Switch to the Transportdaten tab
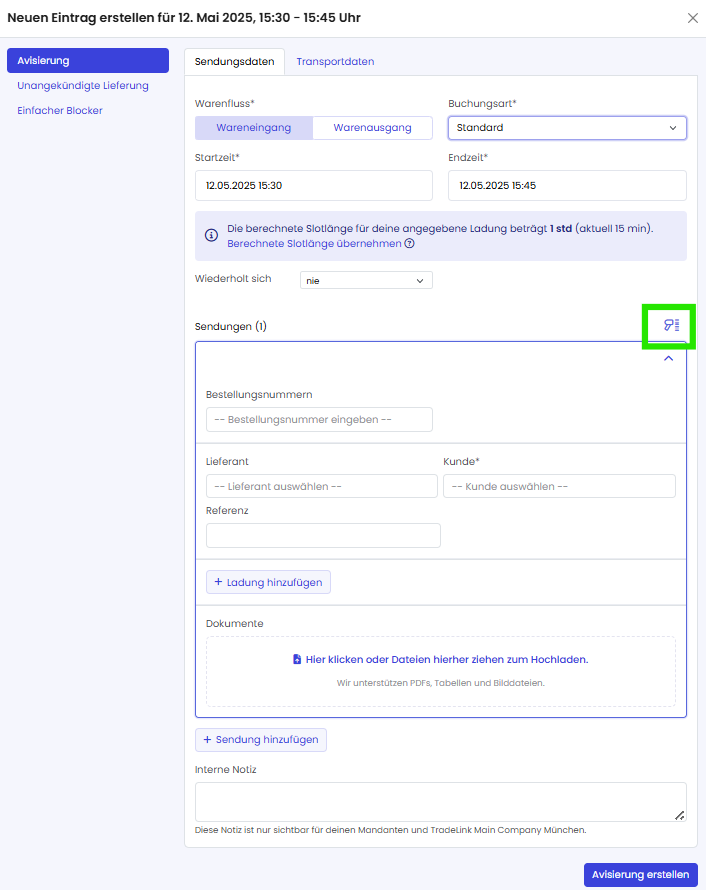 (x=335, y=62)
